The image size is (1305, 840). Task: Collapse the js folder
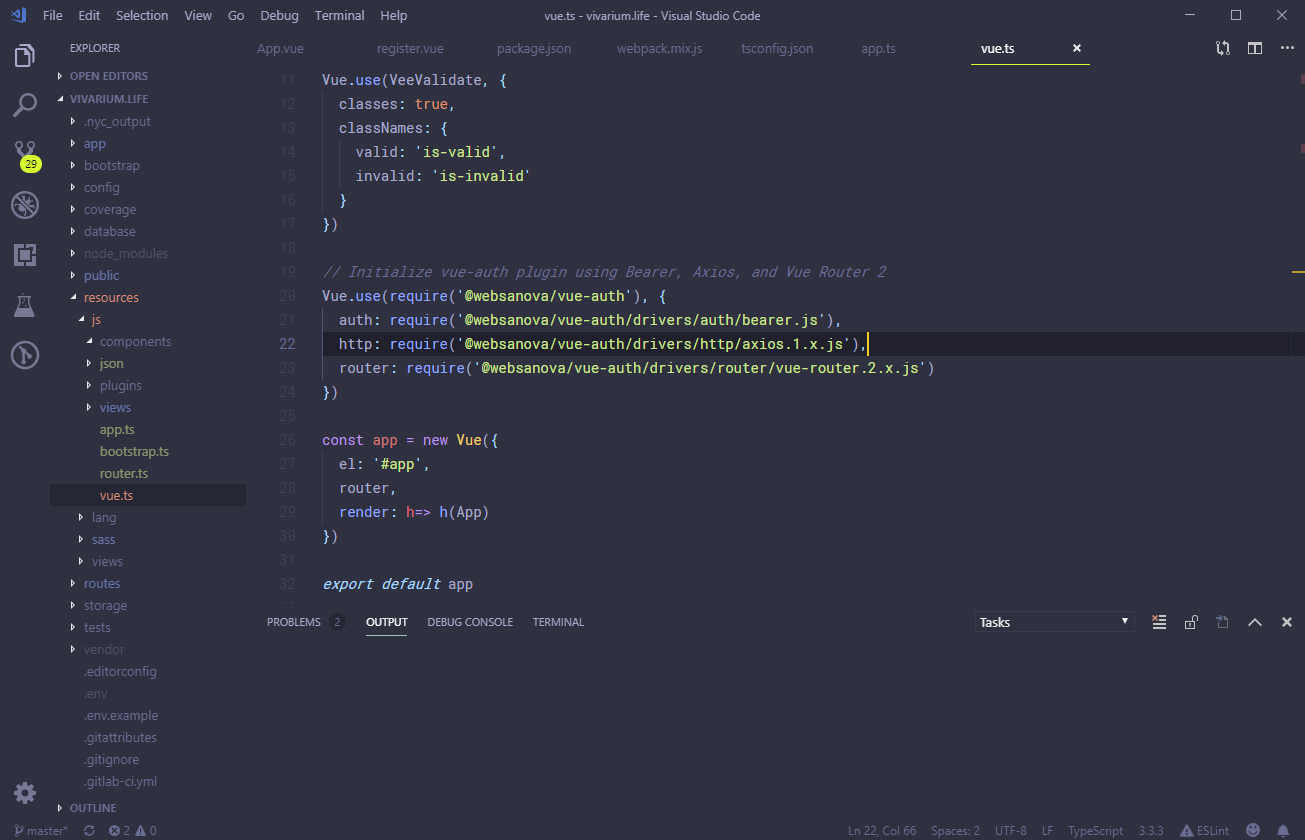coord(96,320)
